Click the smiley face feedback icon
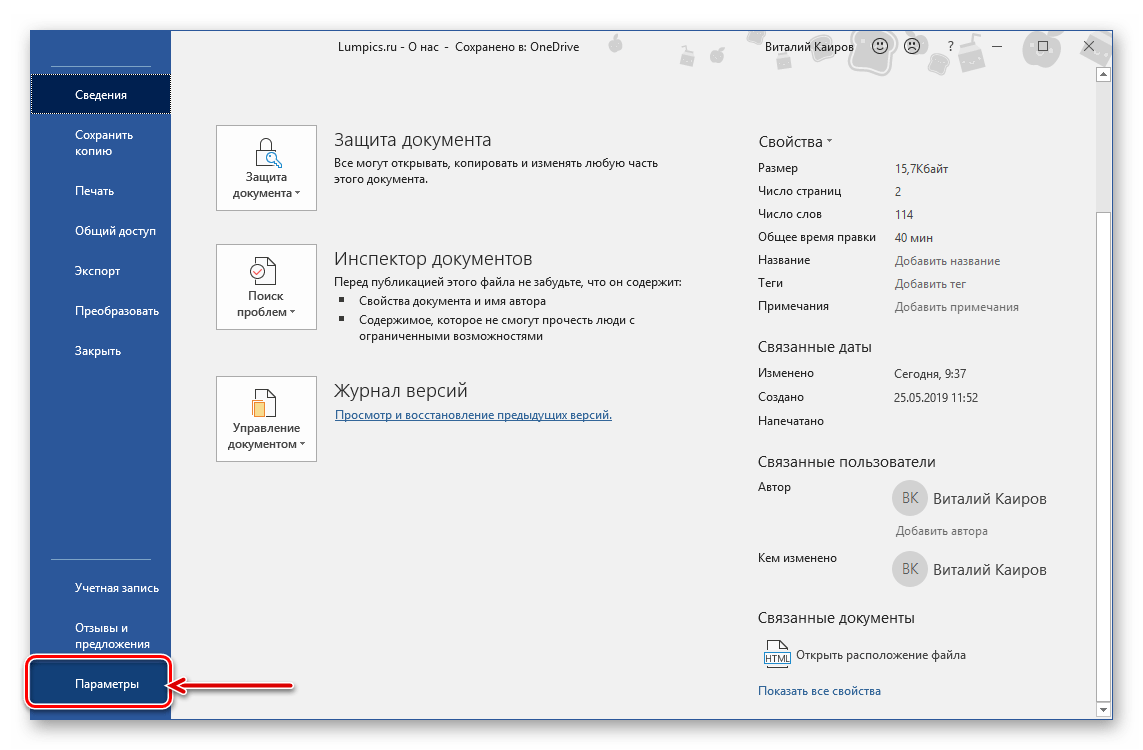 point(880,46)
